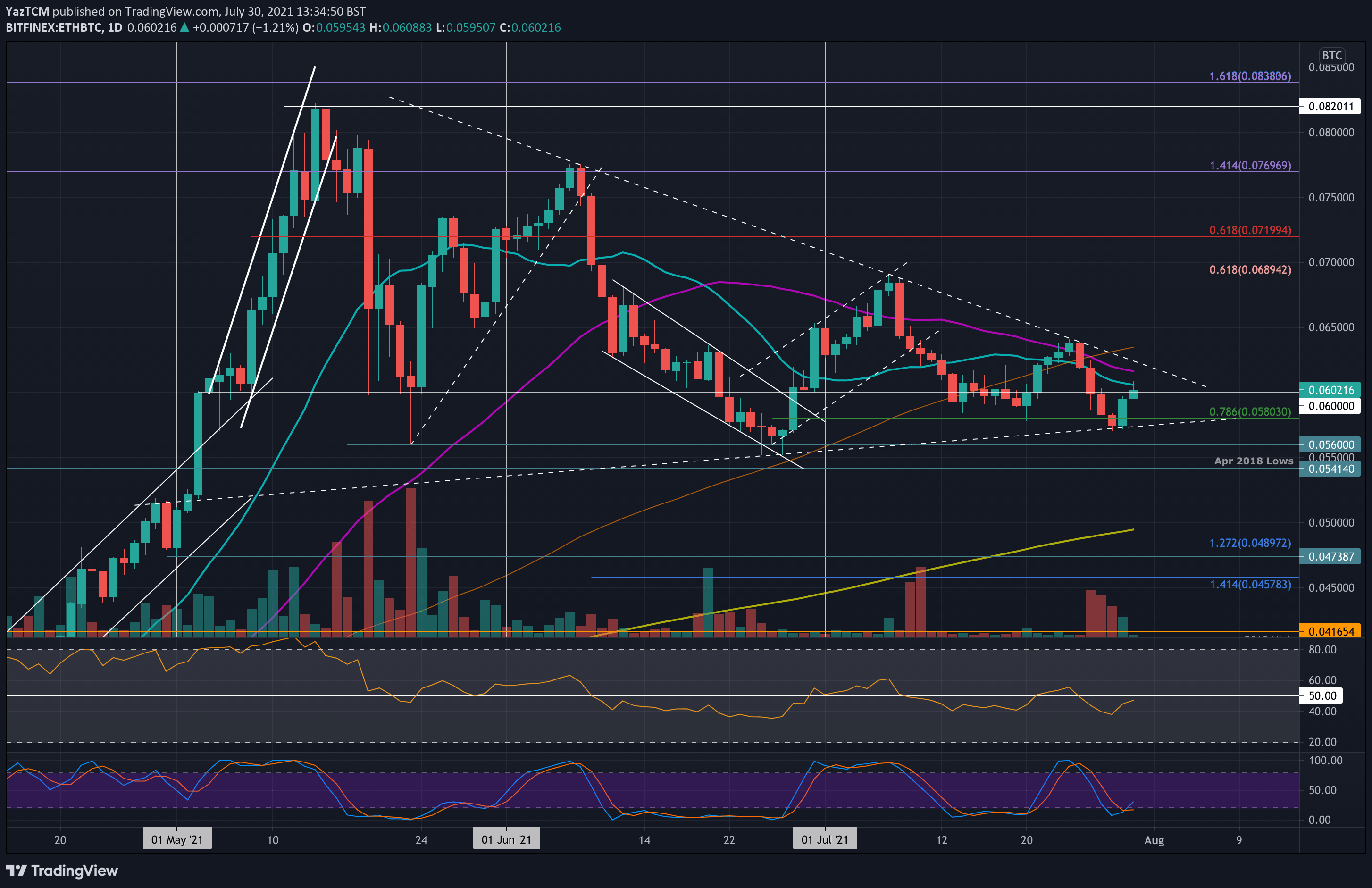
Task: Click the '14' date label on time axis
Action: click(644, 840)
